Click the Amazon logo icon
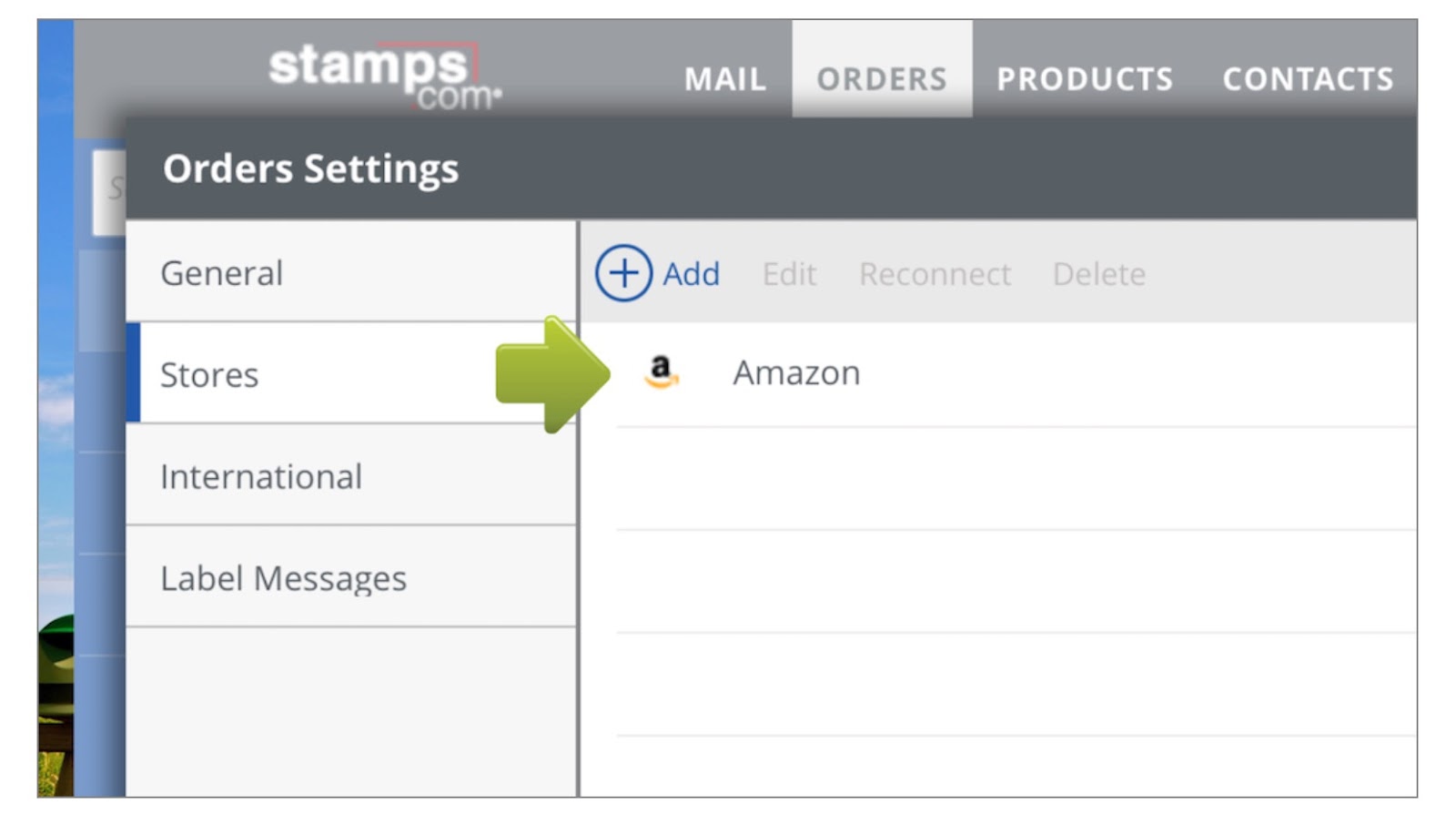Screen dimensions: 1456x814 (x=662, y=372)
